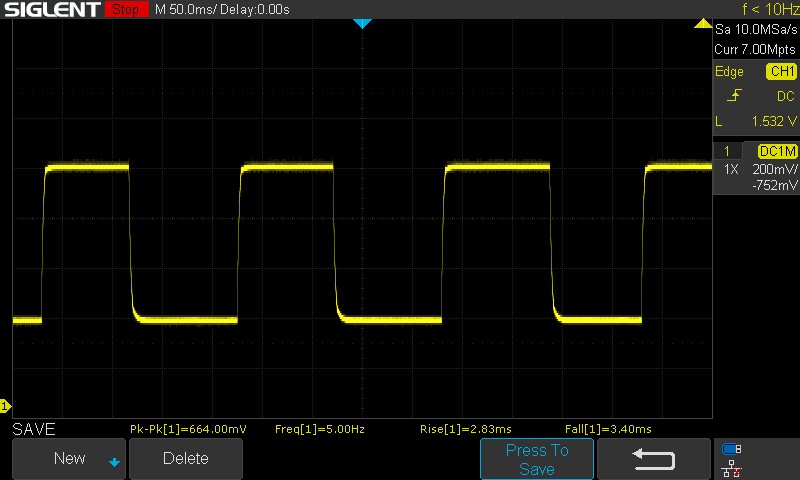The image size is (800, 480).
Task: Click the channel 1 number tab
Action: (x=727, y=151)
